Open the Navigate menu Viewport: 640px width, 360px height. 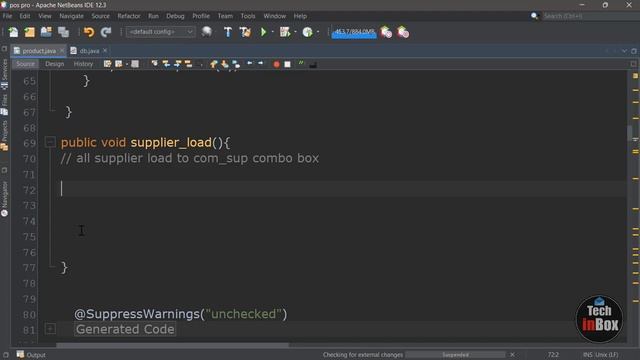click(71, 16)
